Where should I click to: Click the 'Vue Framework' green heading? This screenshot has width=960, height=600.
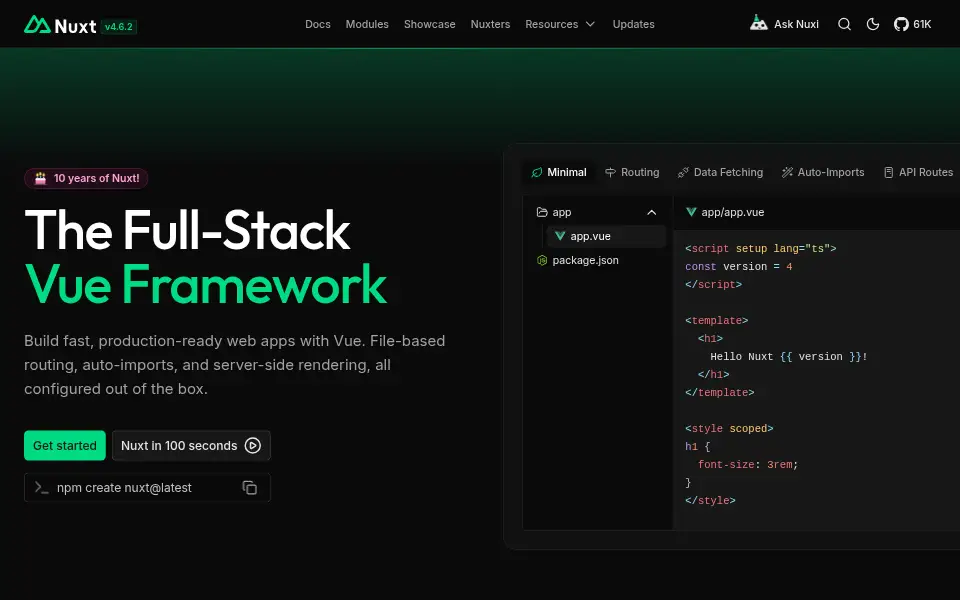coord(206,284)
